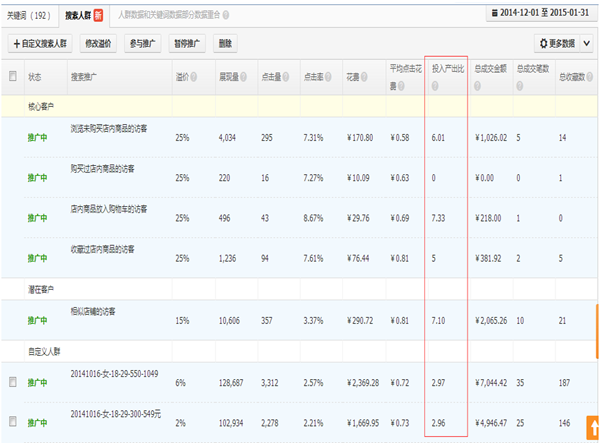
Task: Open the date range picker 2014-12-01 至 2015-01-31
Action: tap(541, 13)
